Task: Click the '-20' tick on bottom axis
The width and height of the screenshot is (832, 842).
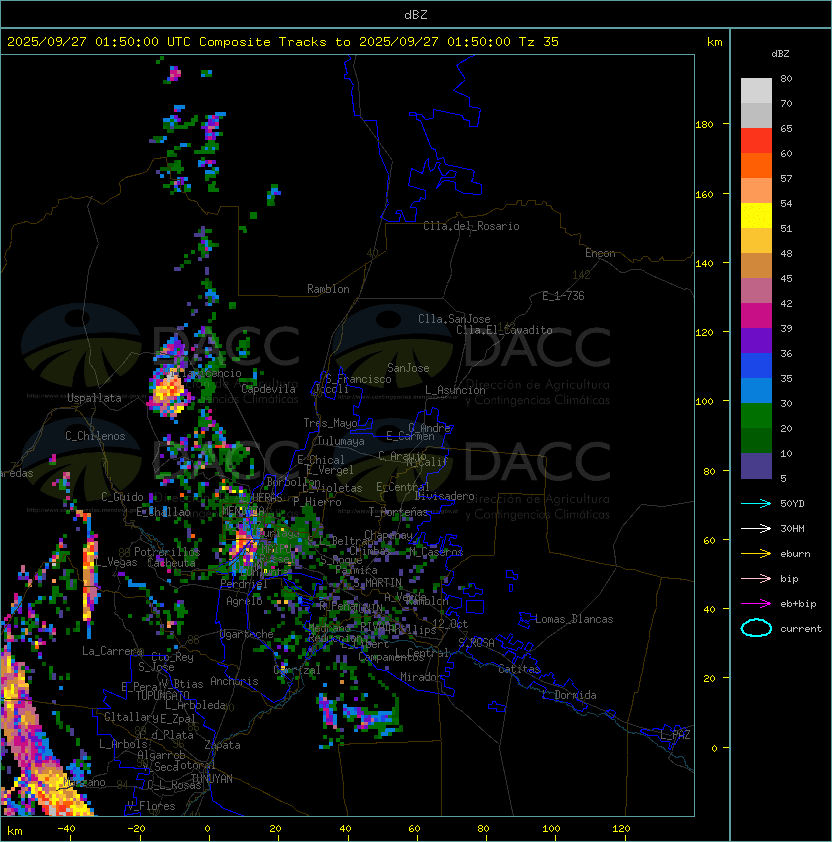Action: (136, 829)
